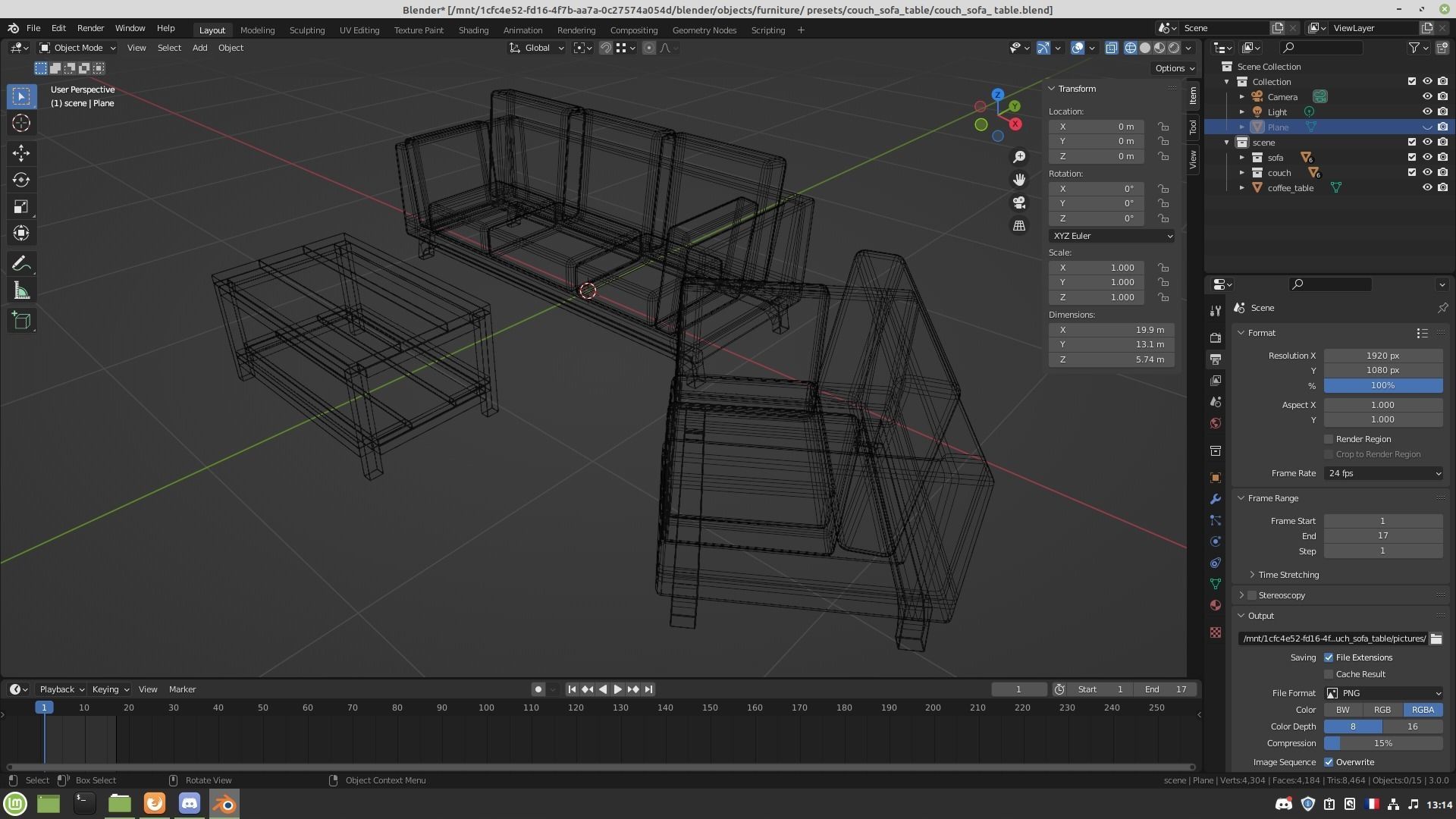Open the Discord taskbar icon
The width and height of the screenshot is (1456, 819).
(190, 803)
